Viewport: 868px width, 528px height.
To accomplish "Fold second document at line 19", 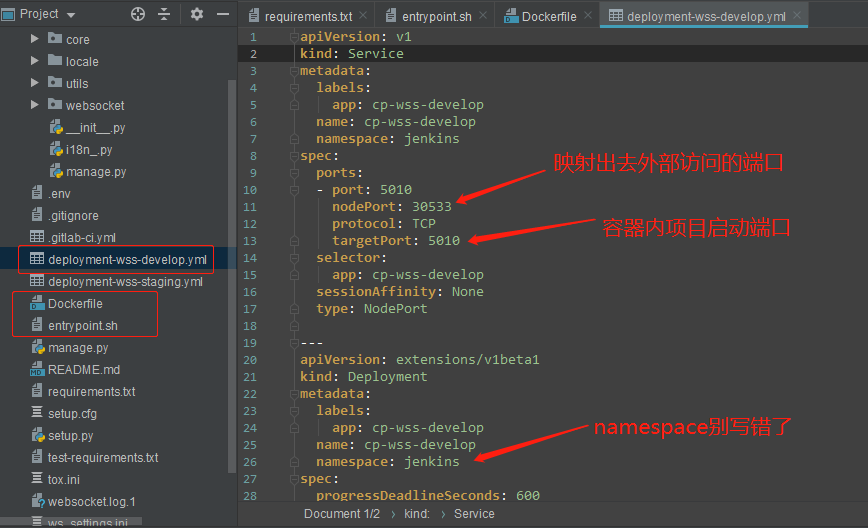I will click(294, 343).
